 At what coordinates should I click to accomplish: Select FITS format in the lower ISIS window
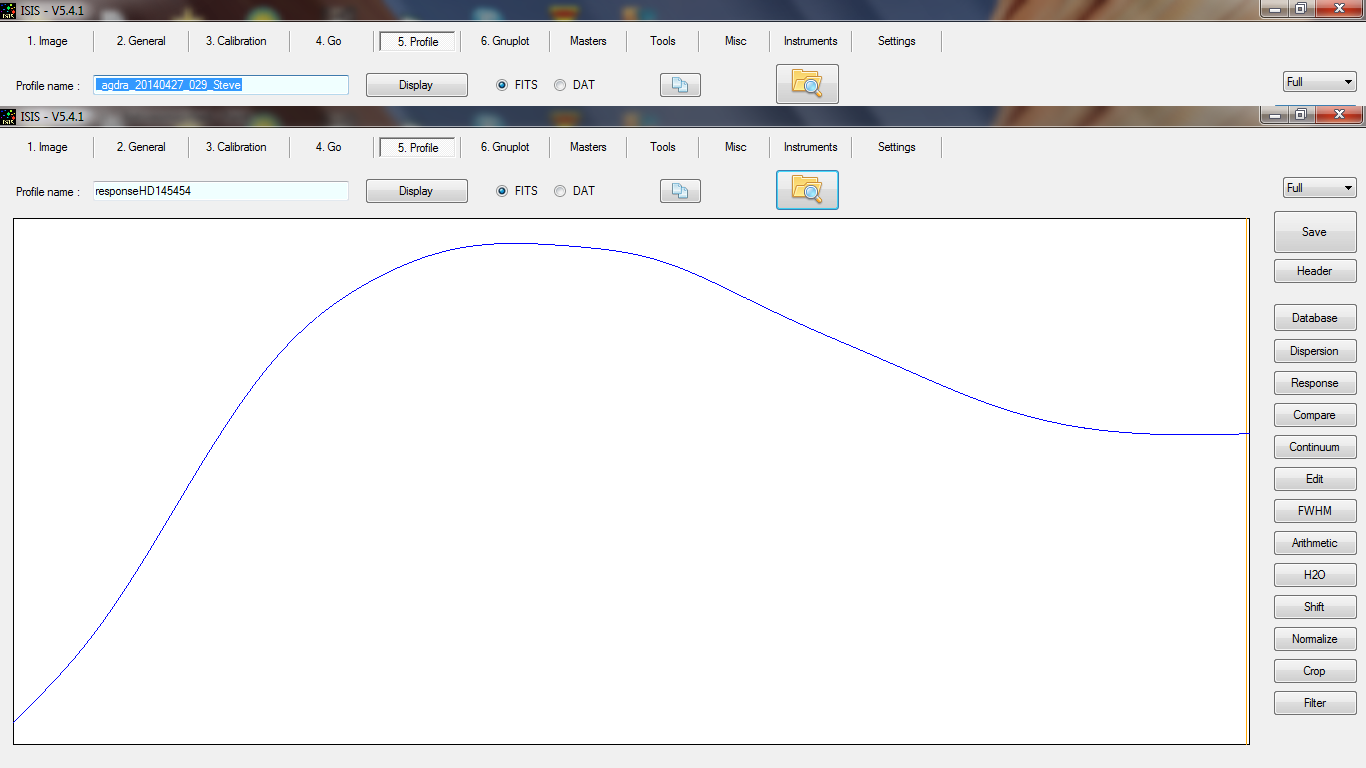point(503,191)
